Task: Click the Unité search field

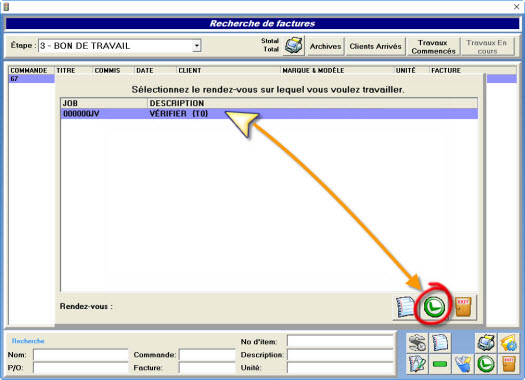Action: [x=340, y=368]
